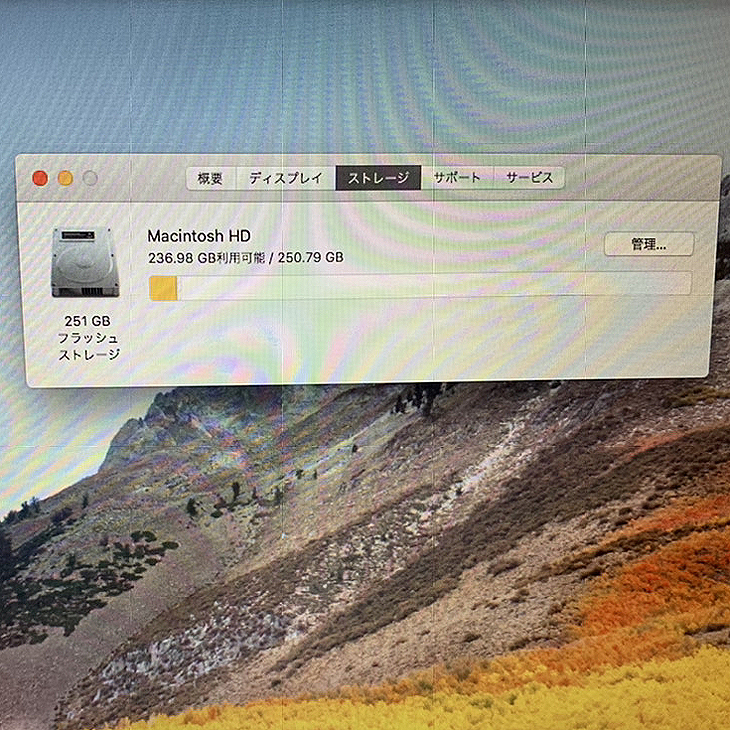Click the 251 GB label under disk icon
This screenshot has height=730, width=730.
[87, 321]
